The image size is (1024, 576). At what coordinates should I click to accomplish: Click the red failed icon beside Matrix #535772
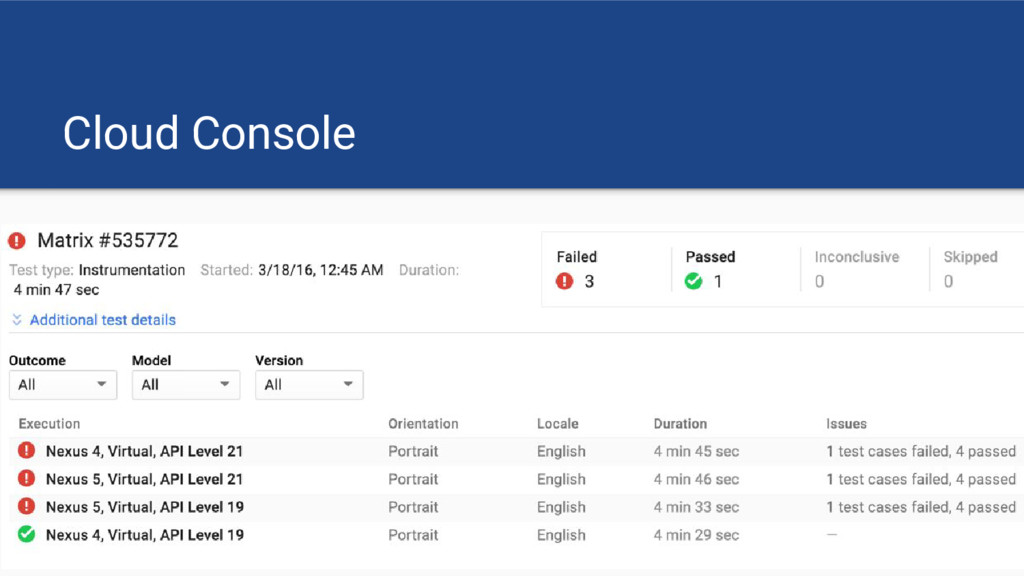click(17, 241)
